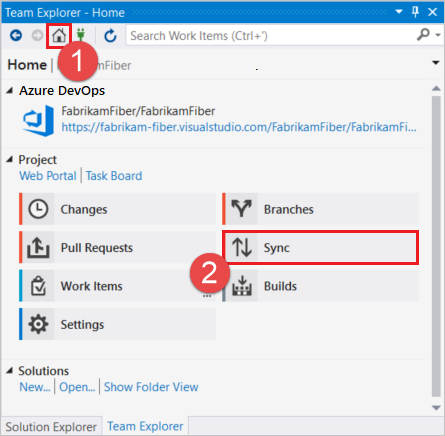Image resolution: width=445 pixels, height=436 pixels.
Task: Open the Builds tile
Action: [320, 286]
